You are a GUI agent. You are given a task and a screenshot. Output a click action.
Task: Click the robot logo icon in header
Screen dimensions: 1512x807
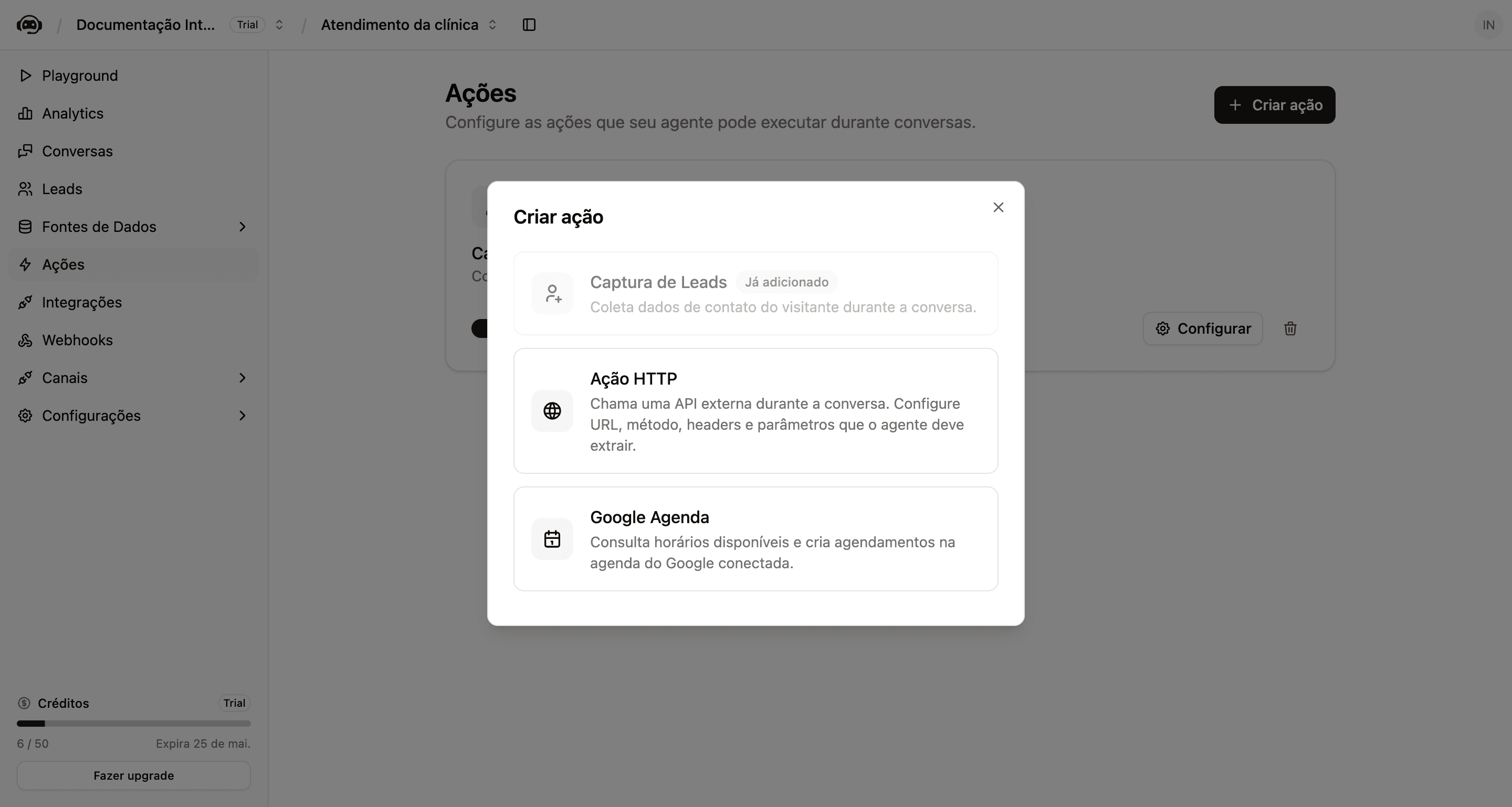pos(29,25)
